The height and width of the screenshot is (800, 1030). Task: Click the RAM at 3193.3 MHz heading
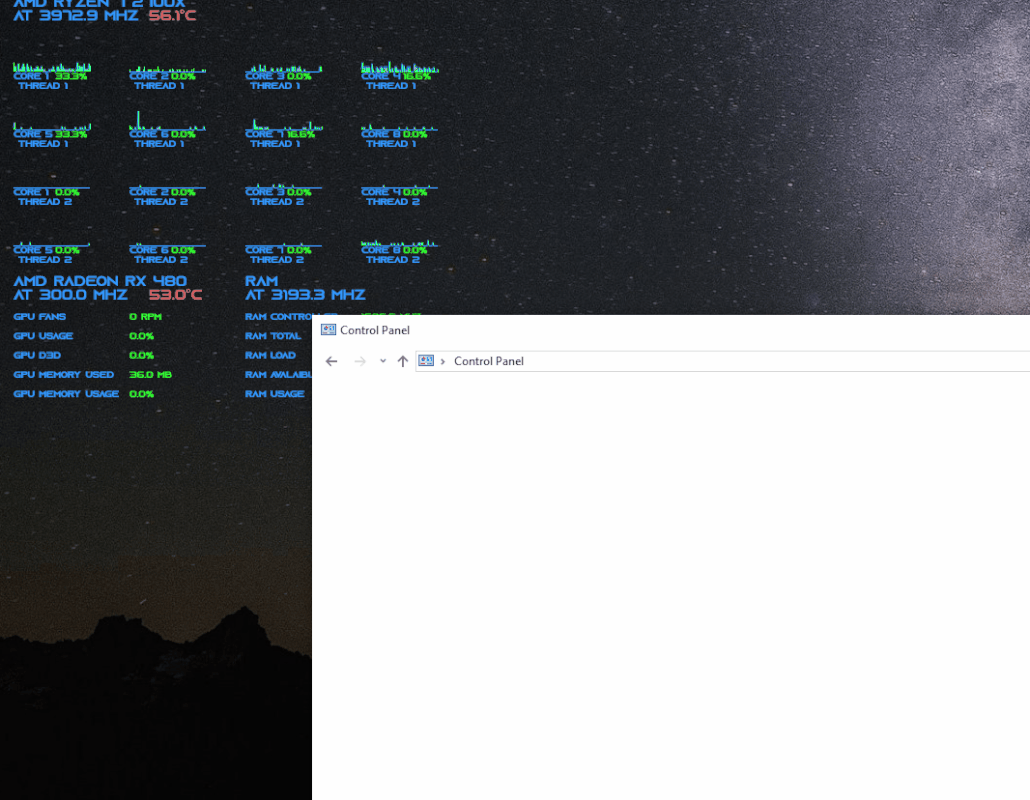305,295
